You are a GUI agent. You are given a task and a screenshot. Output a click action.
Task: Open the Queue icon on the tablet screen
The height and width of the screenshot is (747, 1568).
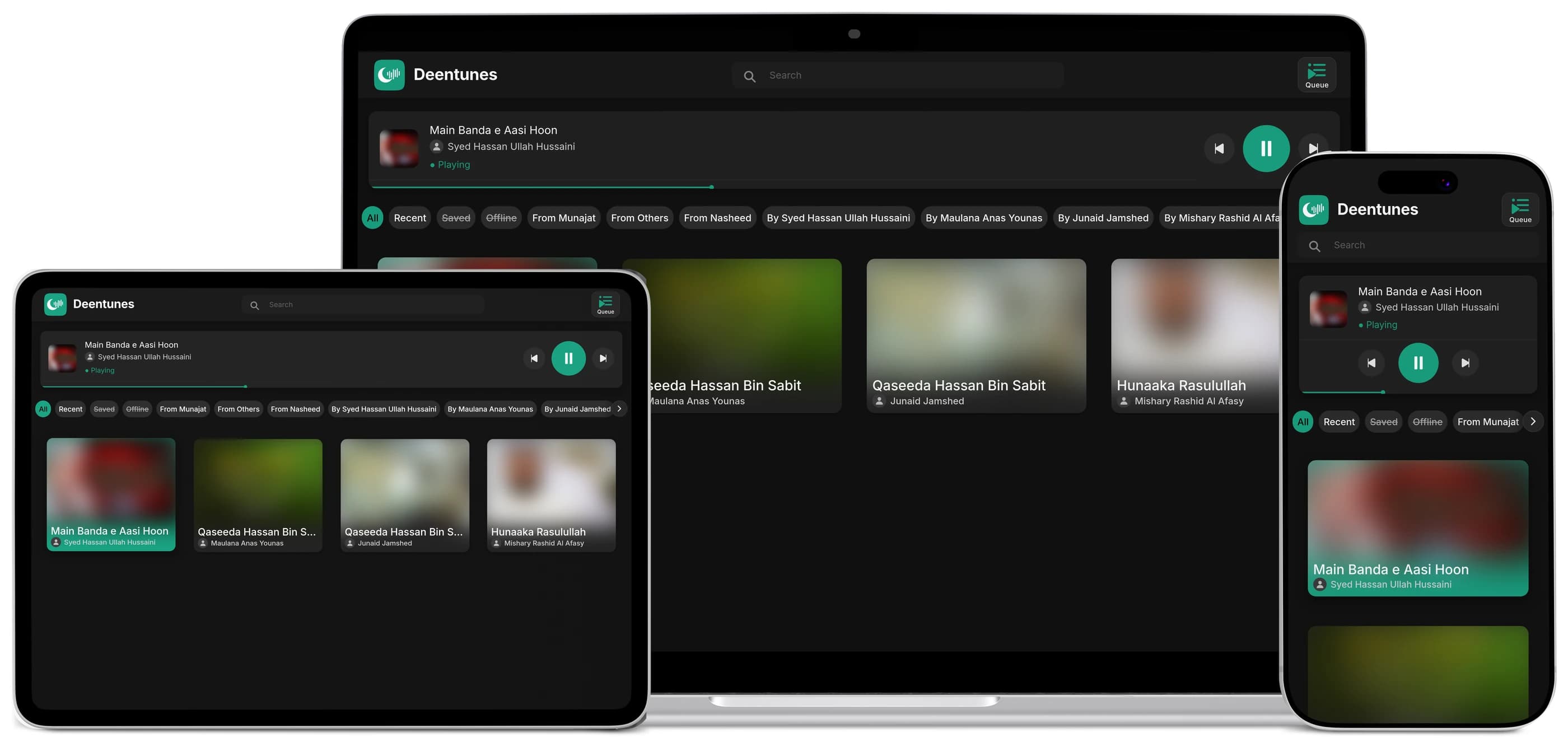[605, 305]
